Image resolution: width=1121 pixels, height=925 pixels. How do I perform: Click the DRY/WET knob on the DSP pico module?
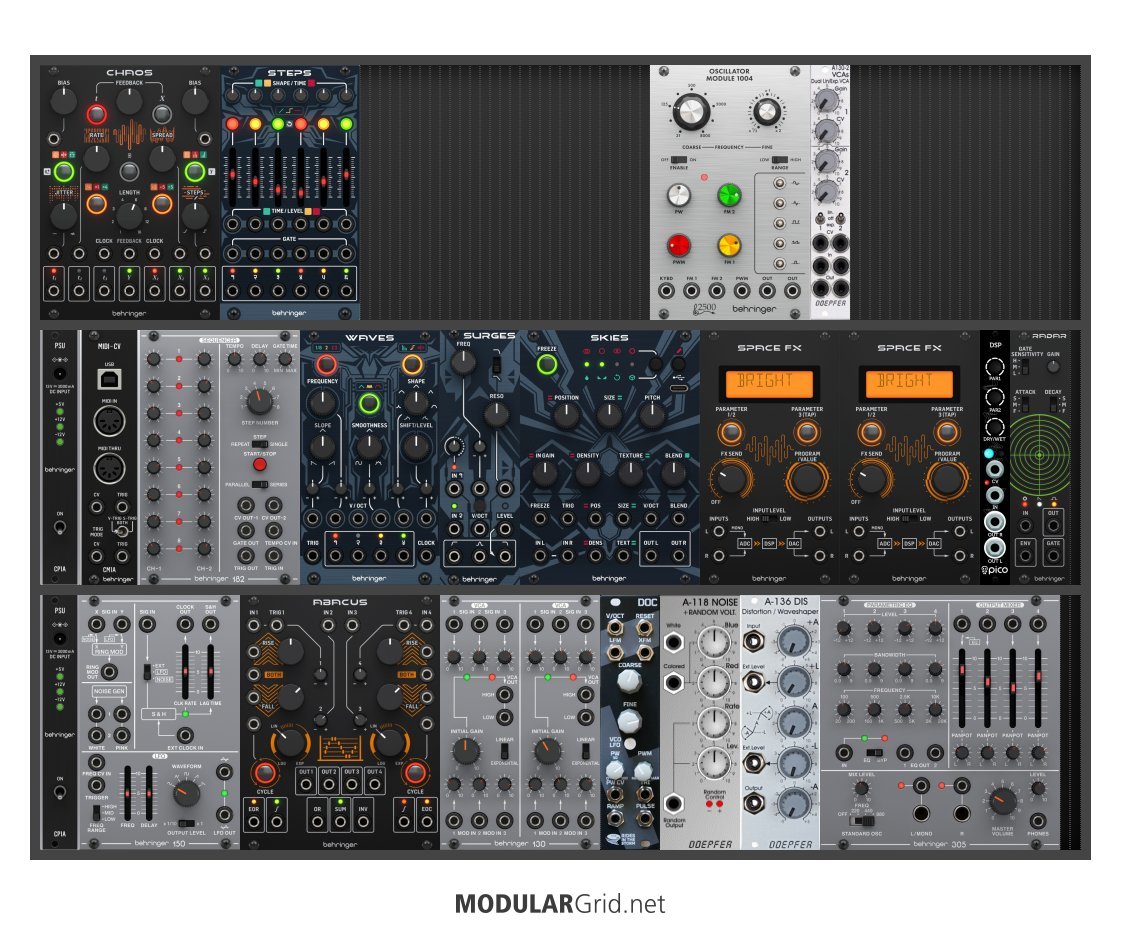(x=994, y=427)
